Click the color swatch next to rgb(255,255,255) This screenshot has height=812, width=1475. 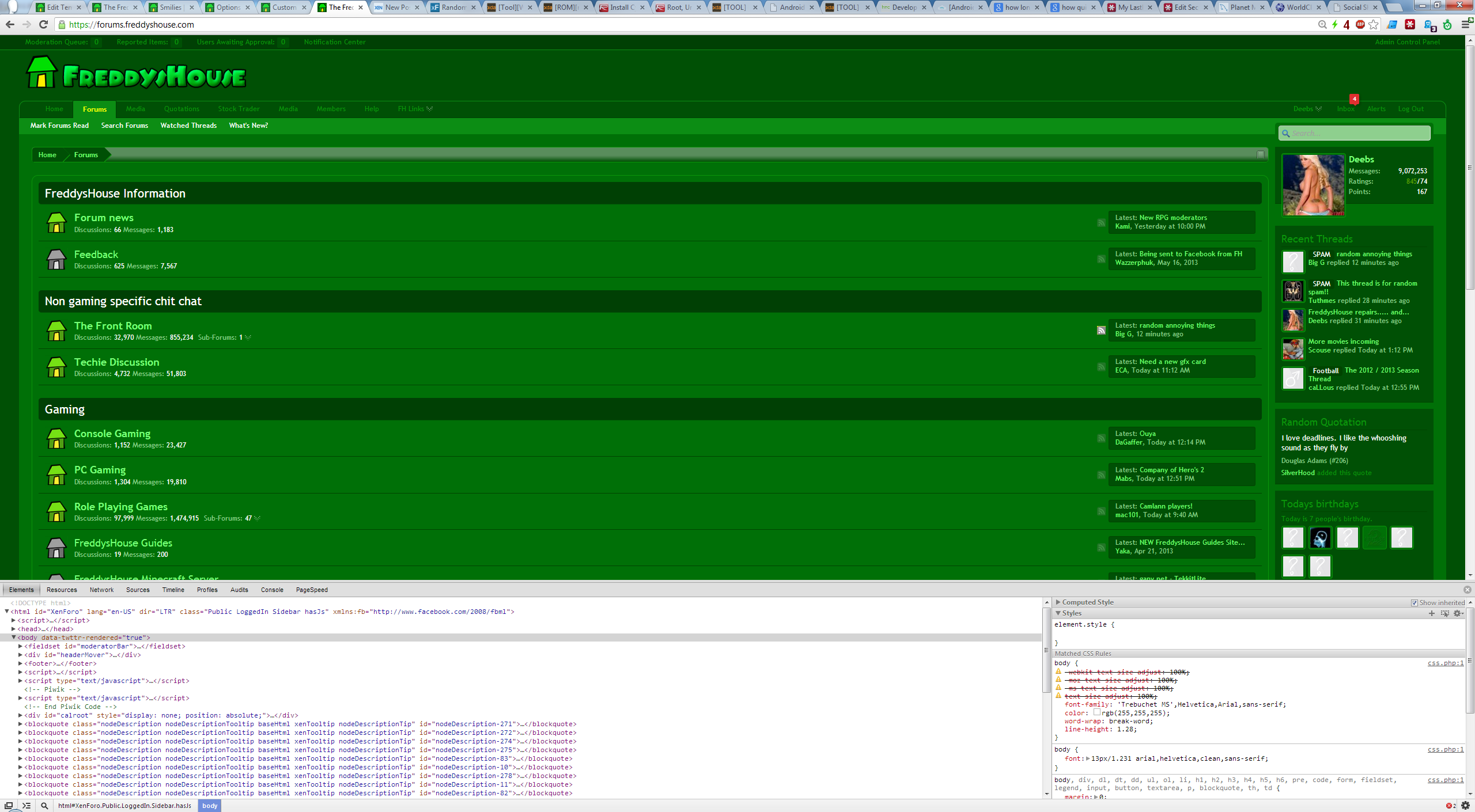(x=1097, y=713)
